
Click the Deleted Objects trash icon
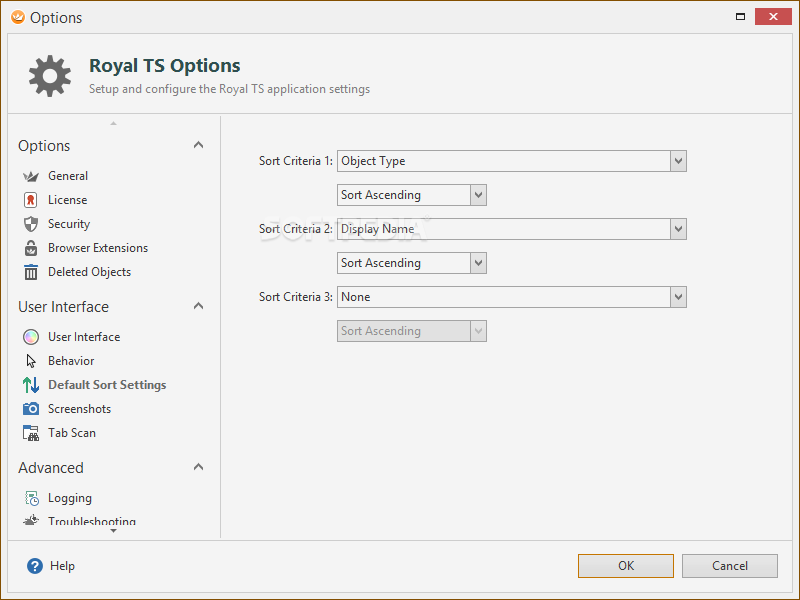(31, 272)
